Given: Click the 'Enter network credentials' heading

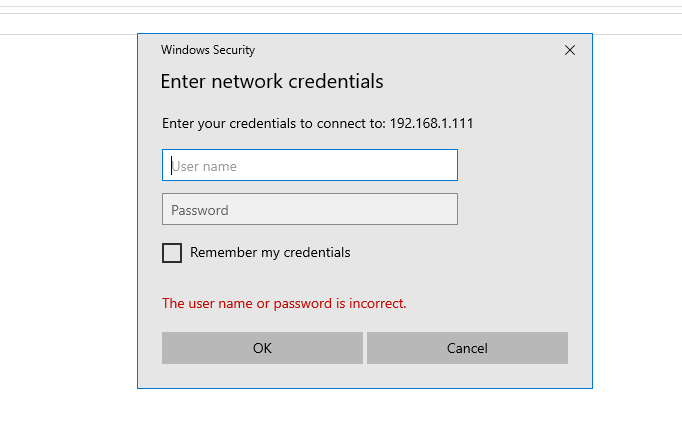Looking at the screenshot, I should (x=272, y=82).
